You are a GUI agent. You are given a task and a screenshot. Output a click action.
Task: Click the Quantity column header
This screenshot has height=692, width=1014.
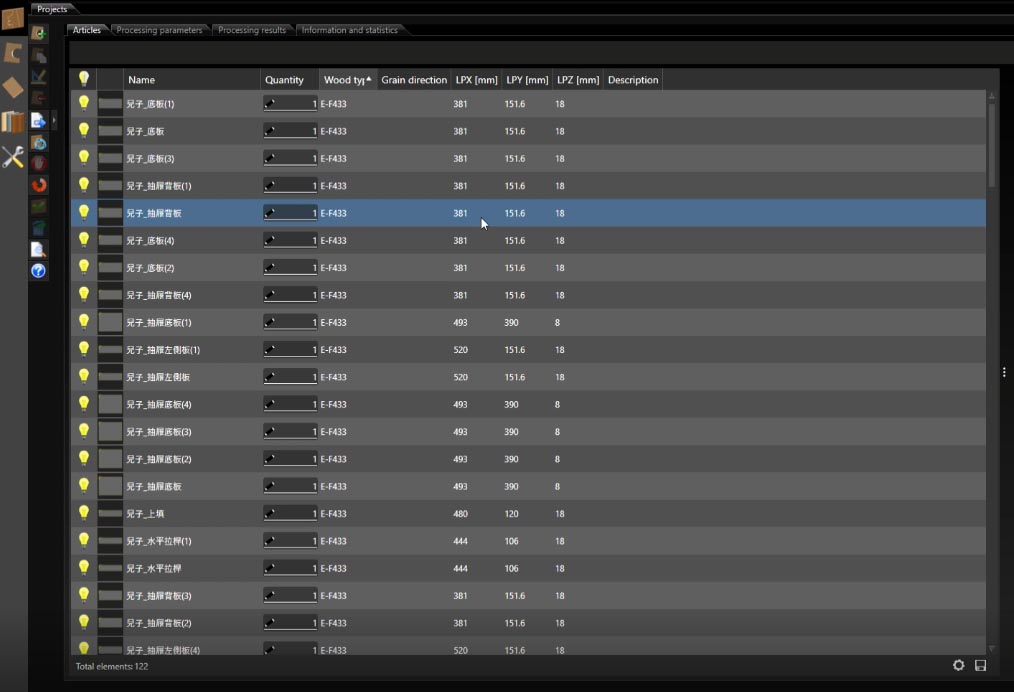285,80
